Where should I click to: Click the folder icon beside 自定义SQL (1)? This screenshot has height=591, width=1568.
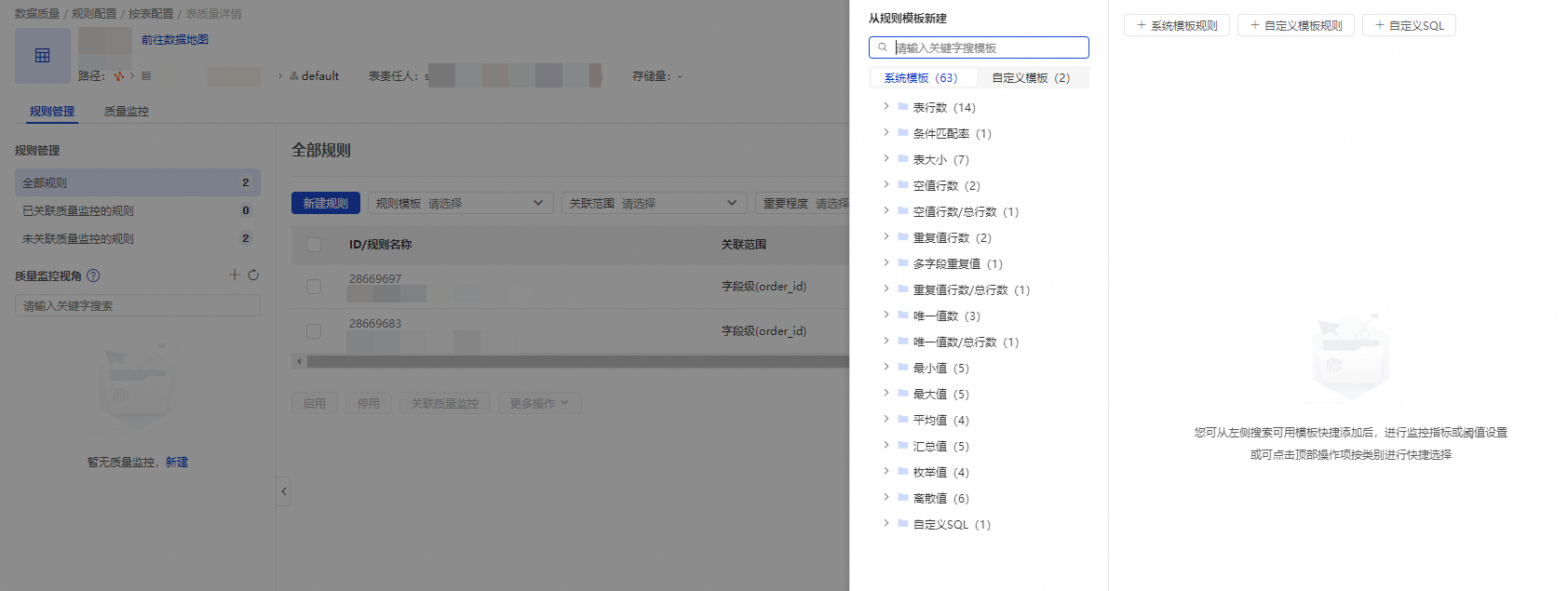click(x=903, y=524)
